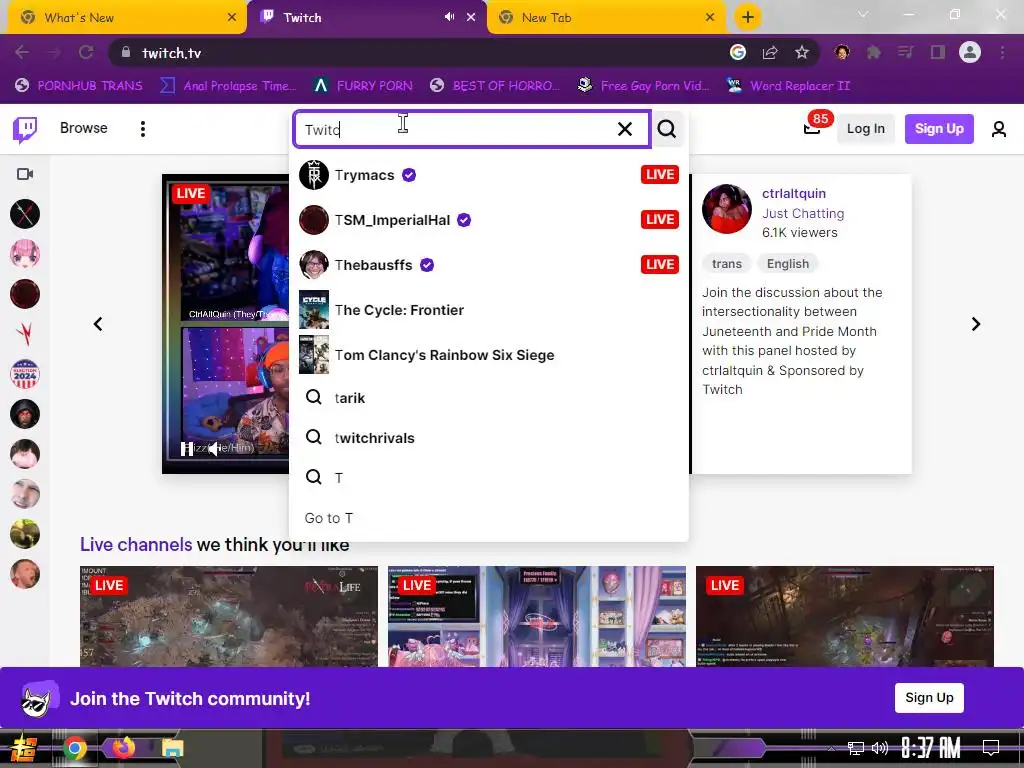Go to the next carousel stream

tap(976, 324)
